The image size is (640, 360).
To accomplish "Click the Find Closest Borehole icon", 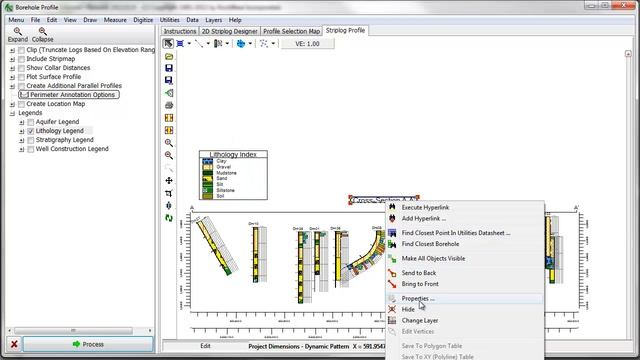I will pyautogui.click(x=392, y=244).
